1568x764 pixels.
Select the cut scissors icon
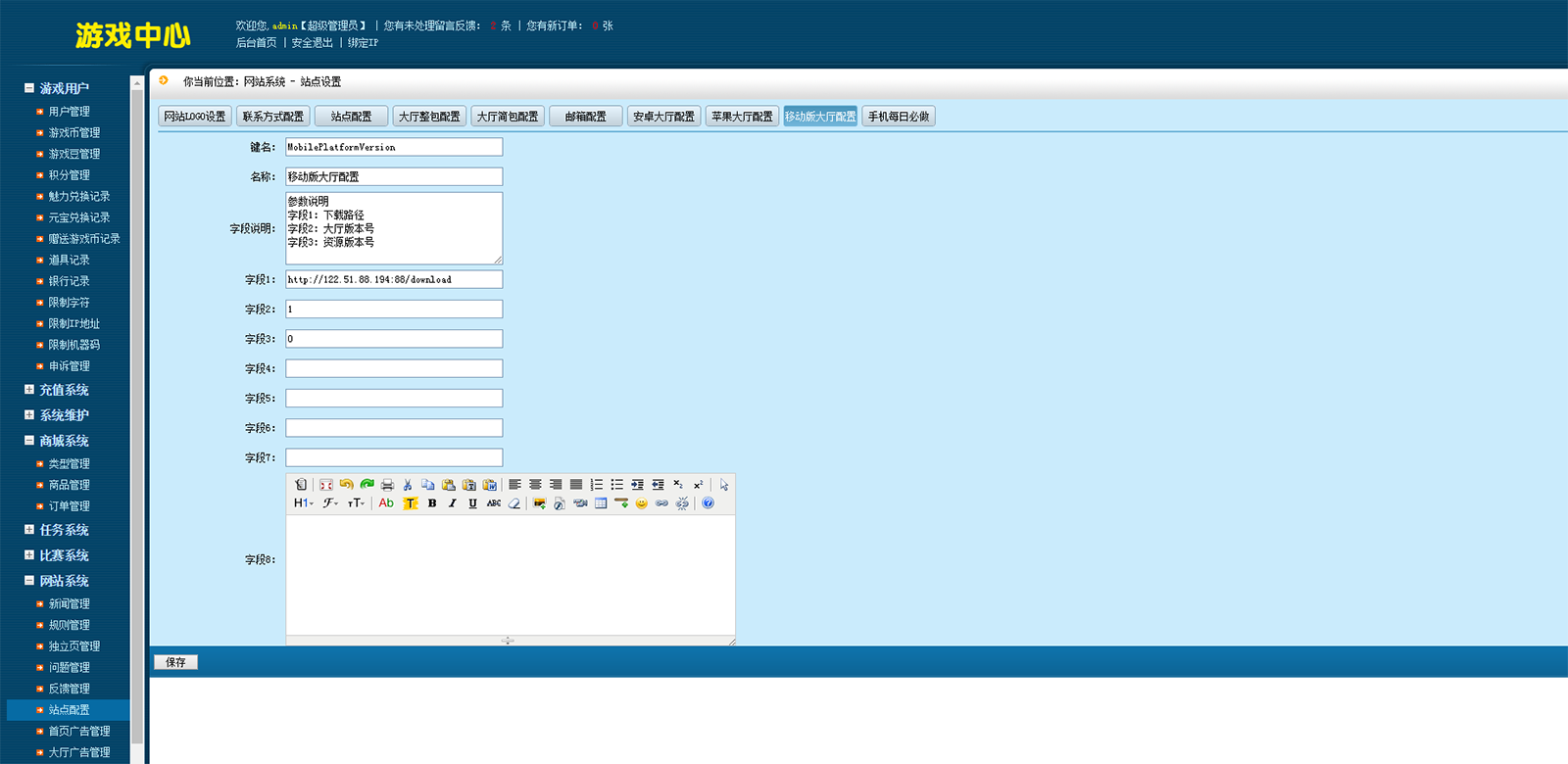408,485
